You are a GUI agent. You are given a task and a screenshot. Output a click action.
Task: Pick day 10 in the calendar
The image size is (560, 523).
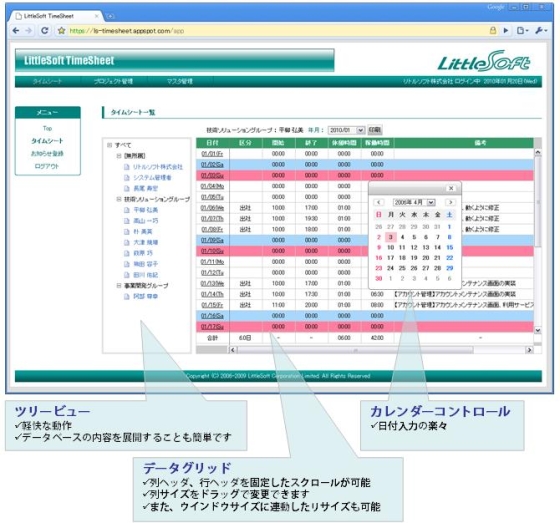pyautogui.click(x=391, y=248)
